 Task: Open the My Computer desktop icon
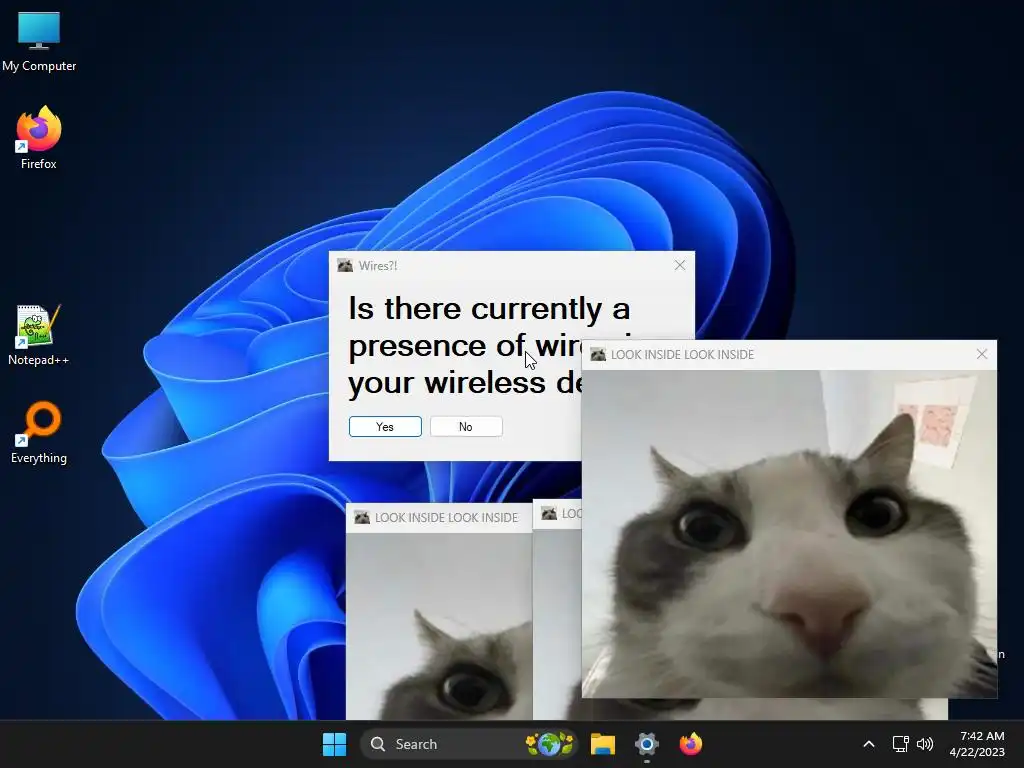click(x=39, y=42)
